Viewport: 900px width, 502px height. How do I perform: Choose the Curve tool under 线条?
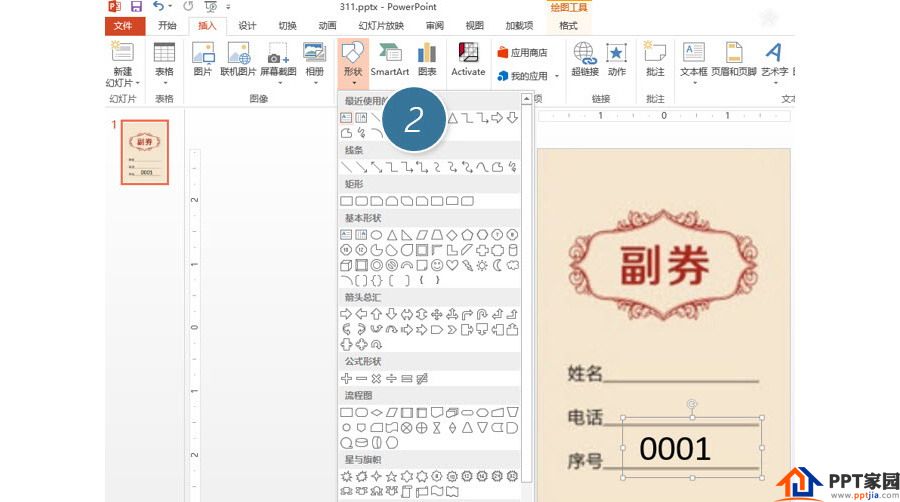(x=482, y=167)
